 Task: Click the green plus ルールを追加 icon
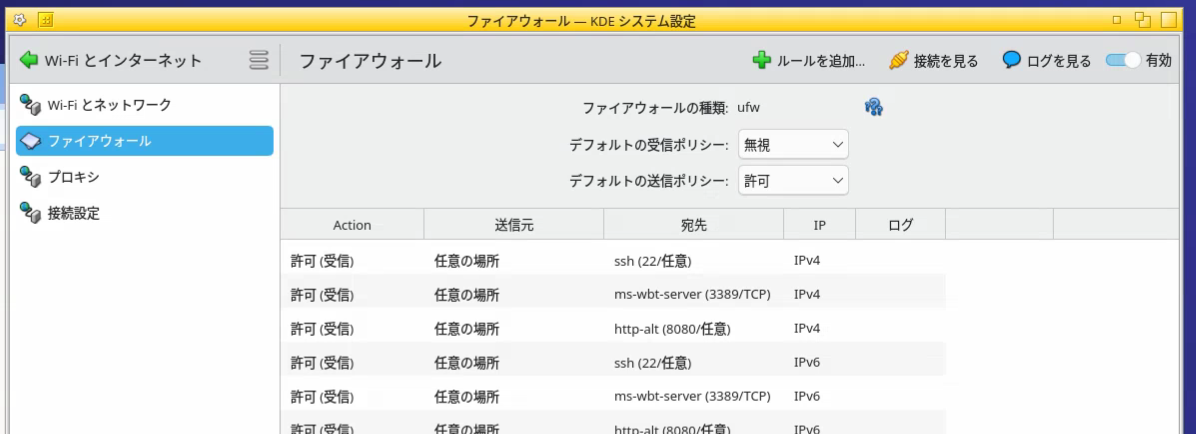(762, 61)
